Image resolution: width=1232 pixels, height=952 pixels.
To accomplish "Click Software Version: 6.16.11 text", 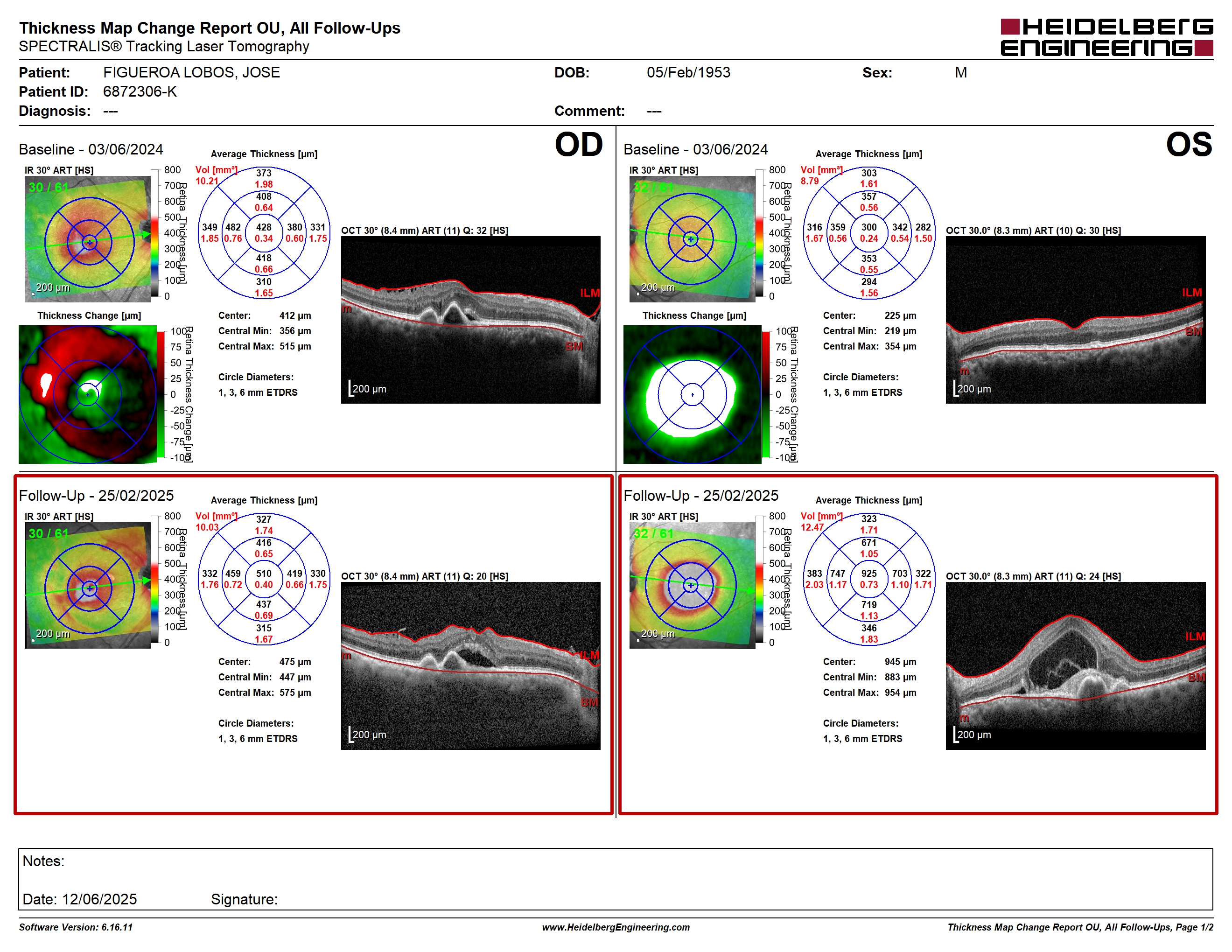I will (76, 927).
